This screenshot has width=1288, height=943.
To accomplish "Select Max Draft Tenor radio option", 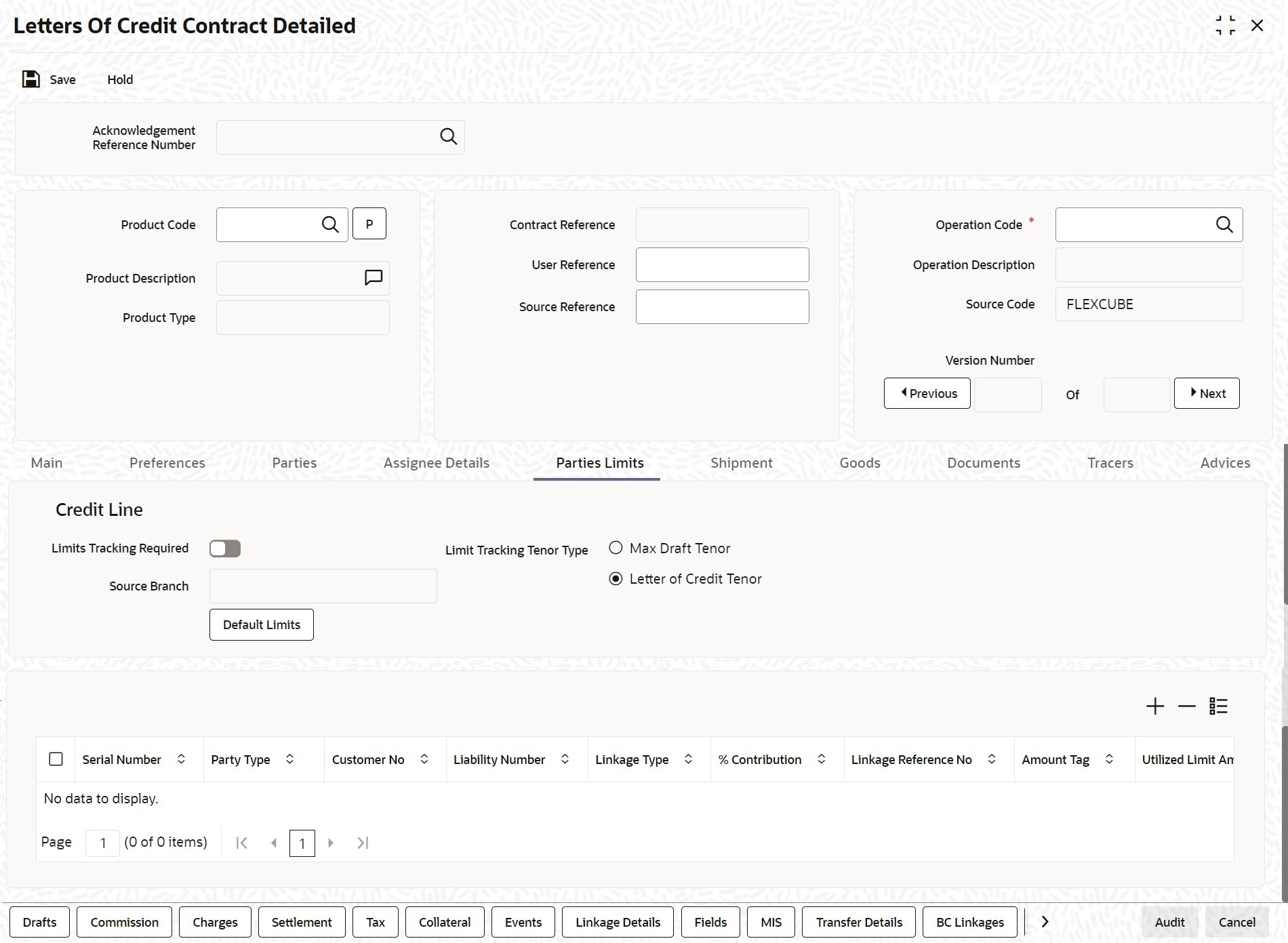I will point(616,548).
